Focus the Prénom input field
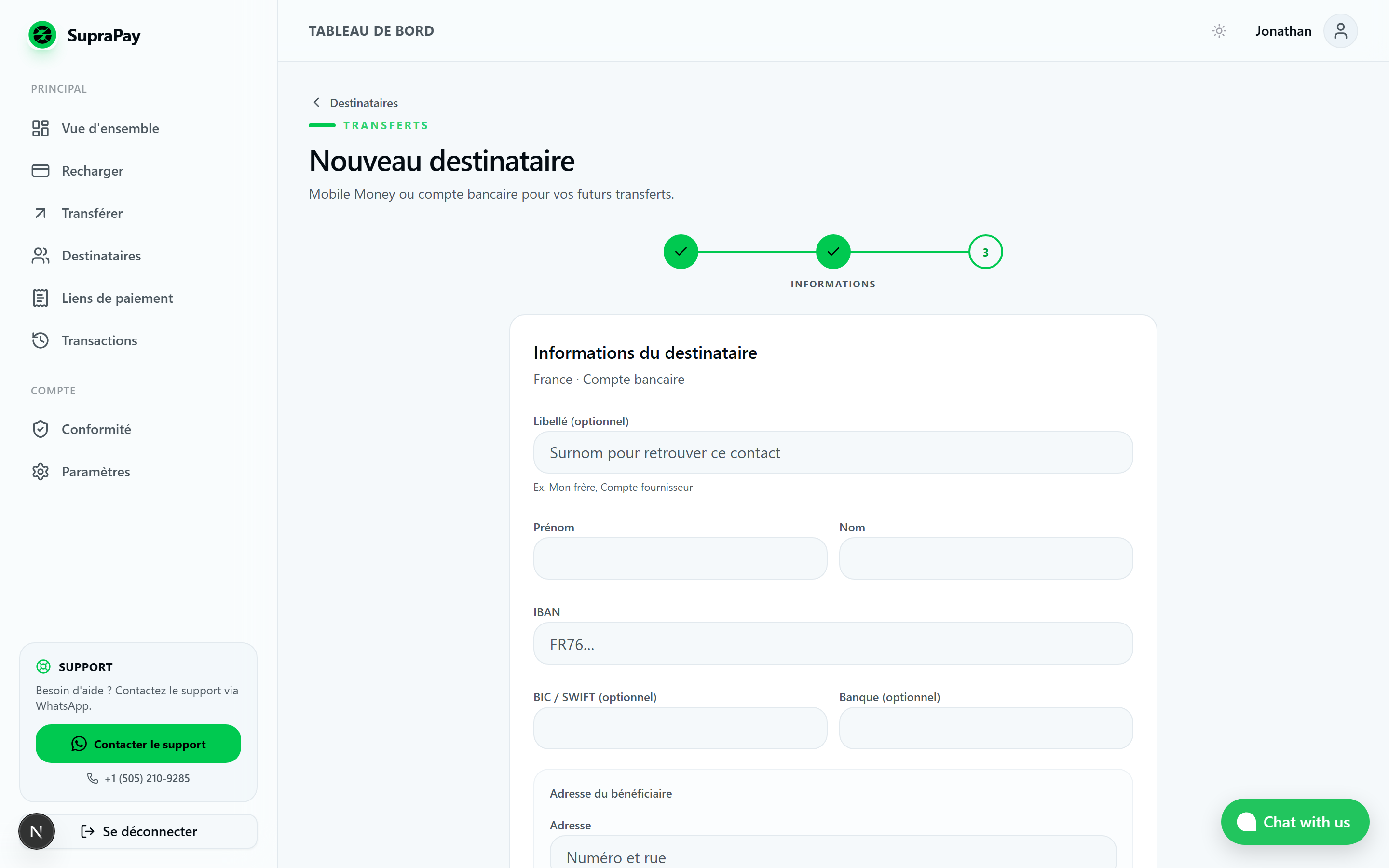Image resolution: width=1389 pixels, height=868 pixels. 680,558
